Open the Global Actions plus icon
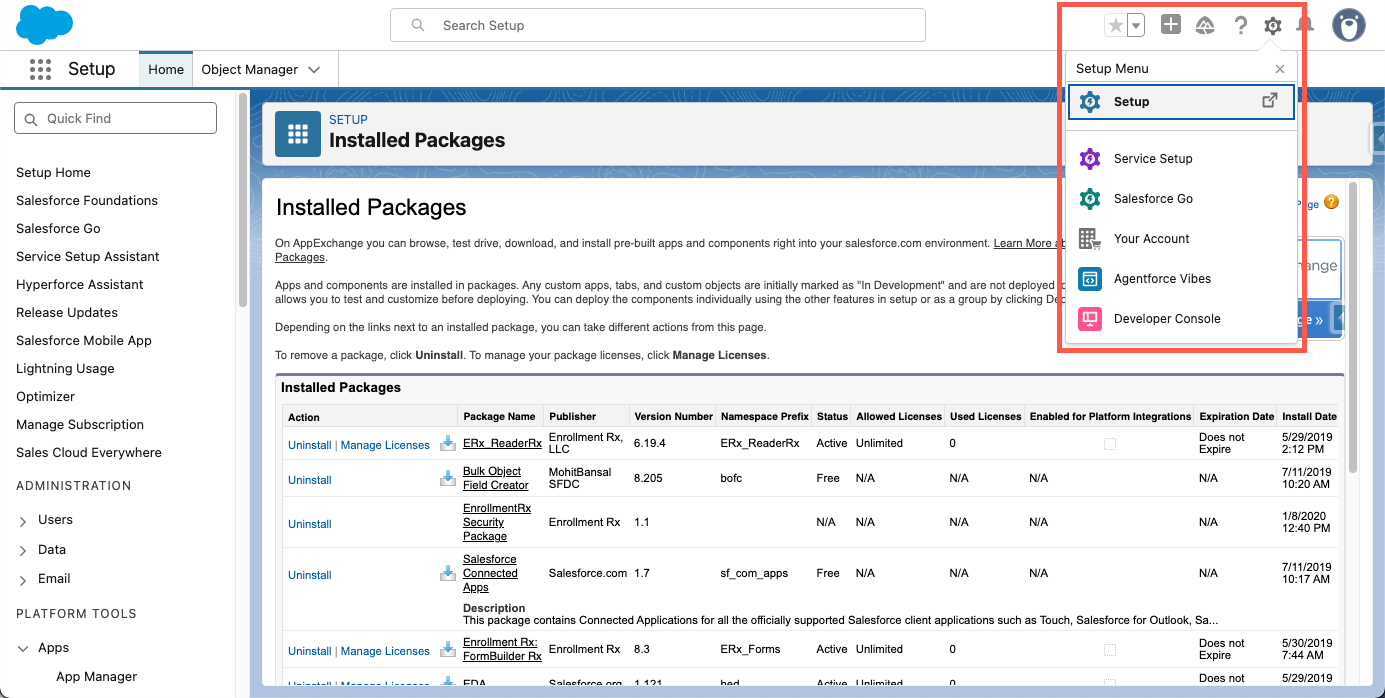The height and width of the screenshot is (698, 1385). 1170,25
